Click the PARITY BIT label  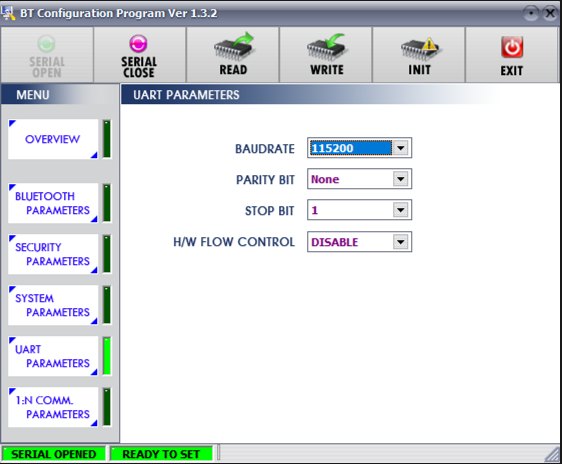(265, 180)
